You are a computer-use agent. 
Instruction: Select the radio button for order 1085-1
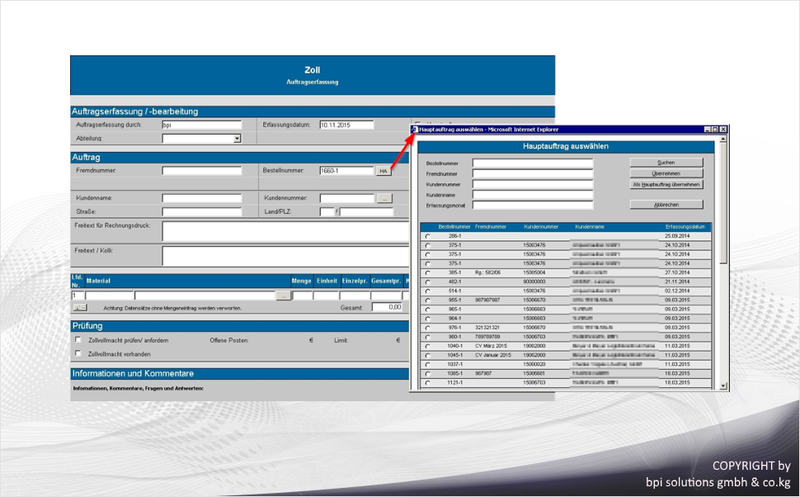(428, 374)
